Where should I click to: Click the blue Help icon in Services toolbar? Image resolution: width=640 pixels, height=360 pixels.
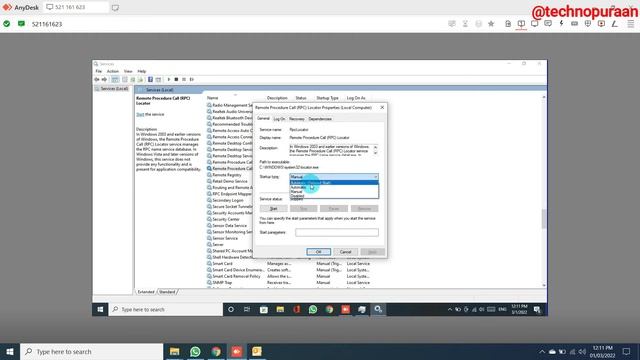click(150, 79)
